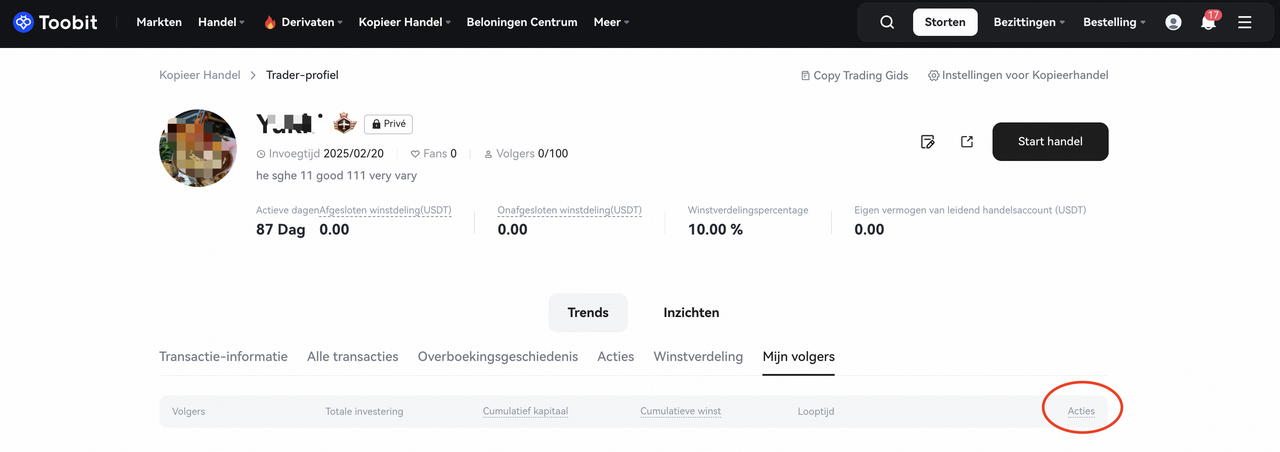Click the edit profile pencil icon

click(x=928, y=142)
